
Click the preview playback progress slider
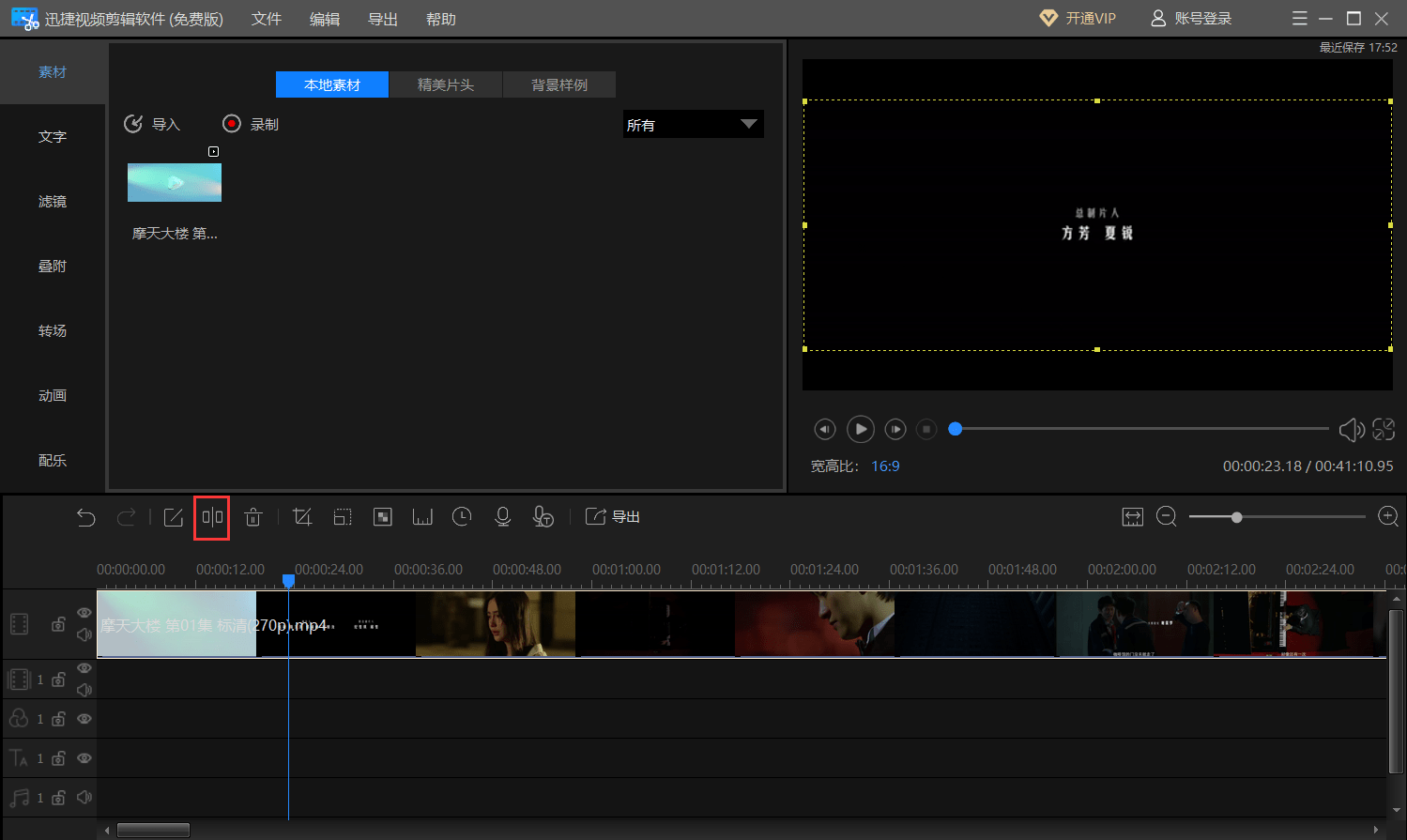(x=1139, y=429)
